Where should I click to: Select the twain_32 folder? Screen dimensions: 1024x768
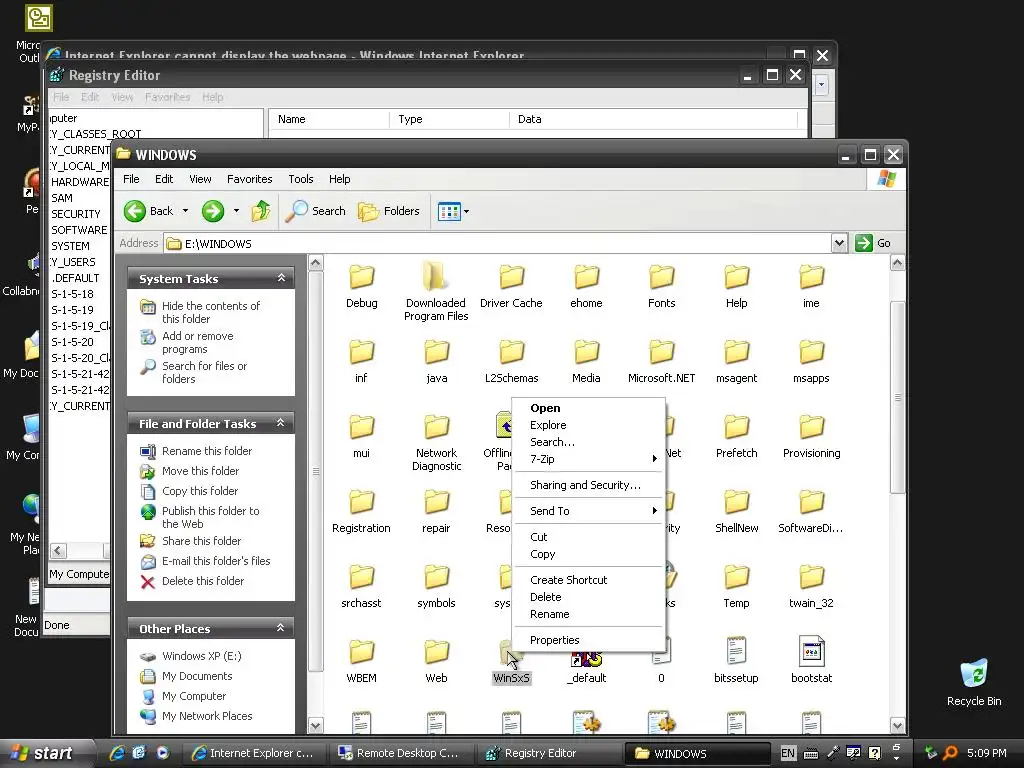(811, 587)
